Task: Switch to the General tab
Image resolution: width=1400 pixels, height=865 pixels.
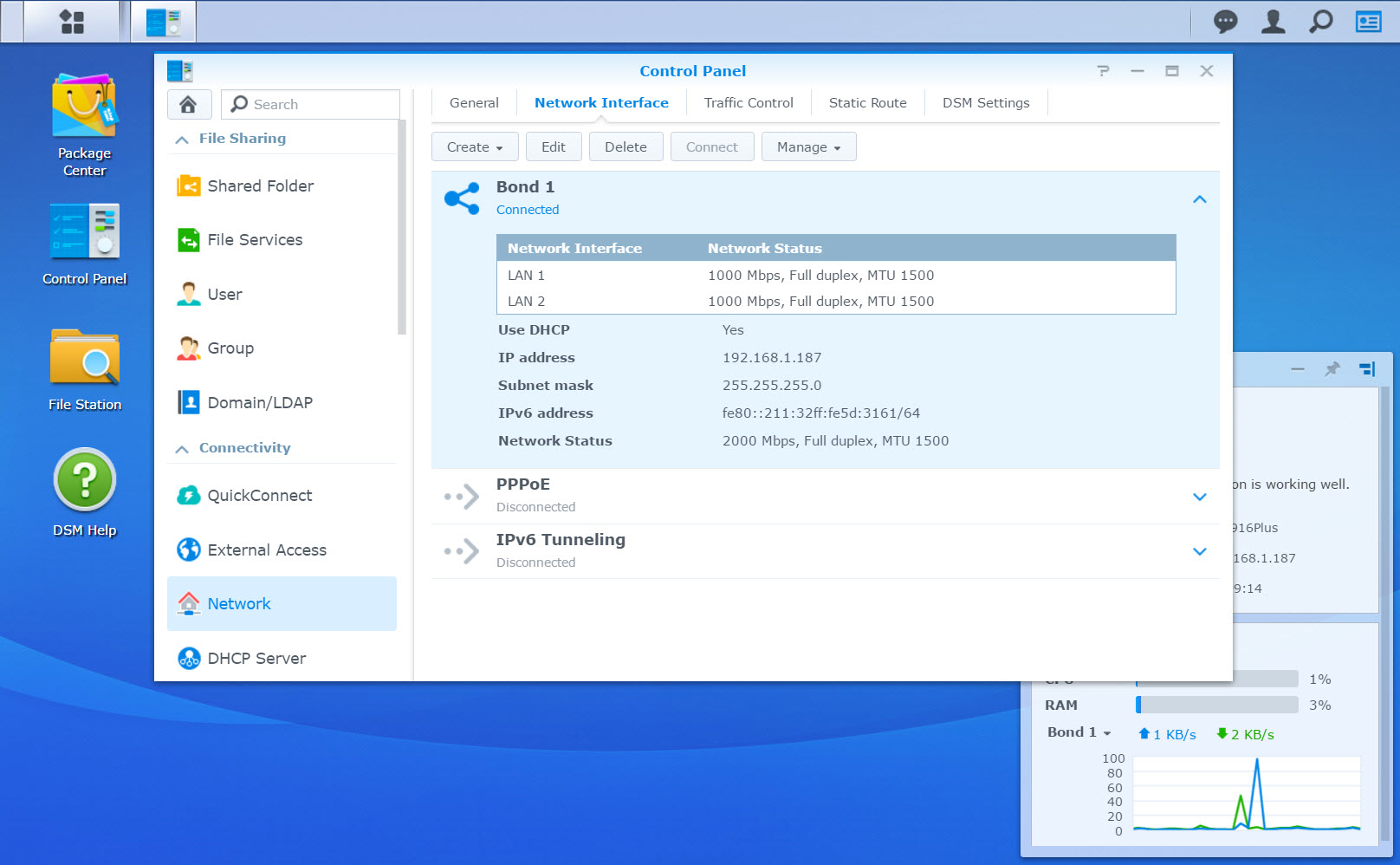Action: [474, 102]
